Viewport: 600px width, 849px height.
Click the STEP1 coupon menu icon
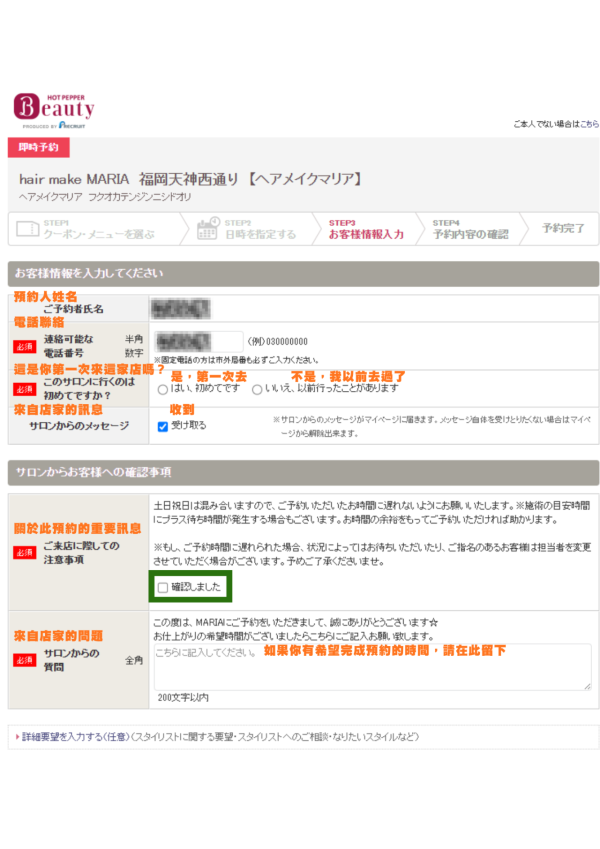click(28, 228)
